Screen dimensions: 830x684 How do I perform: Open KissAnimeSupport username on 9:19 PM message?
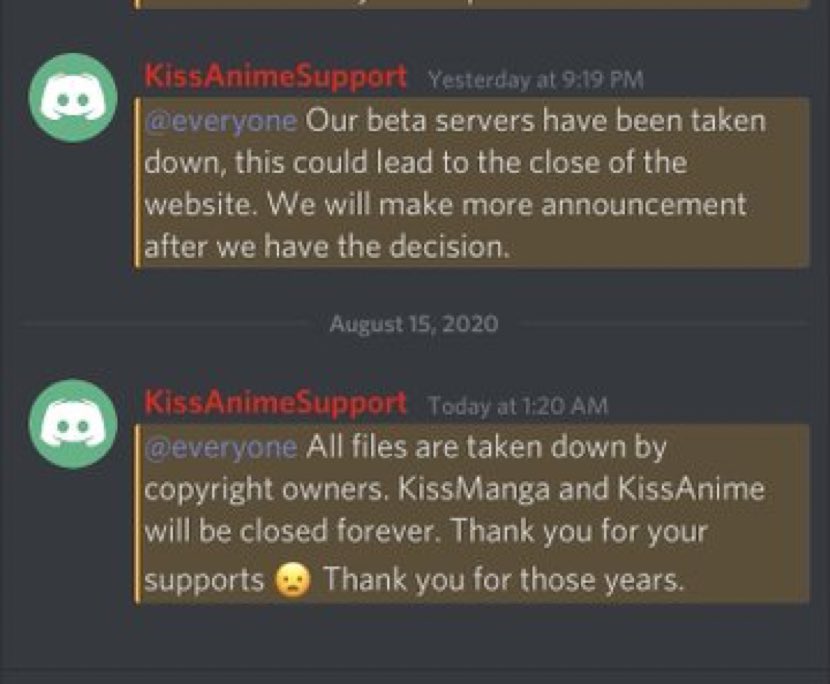click(x=276, y=76)
